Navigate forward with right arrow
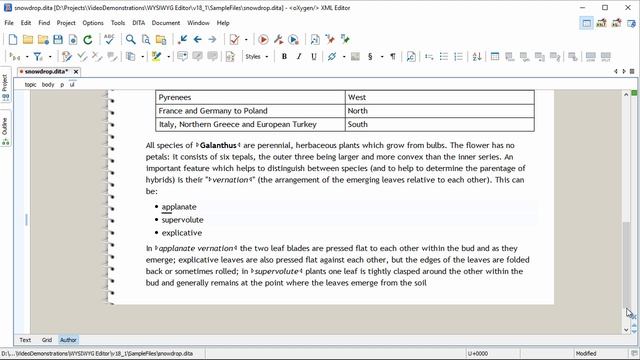 (x=212, y=40)
